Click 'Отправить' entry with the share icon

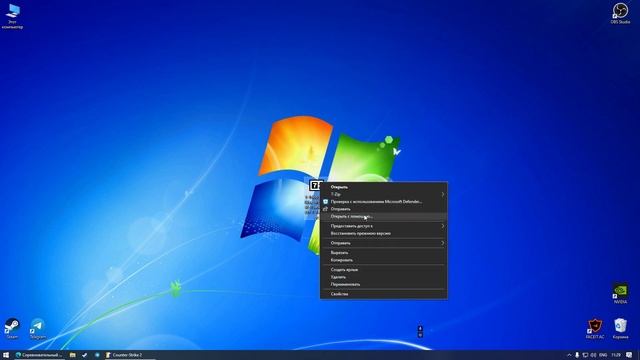(x=383, y=209)
